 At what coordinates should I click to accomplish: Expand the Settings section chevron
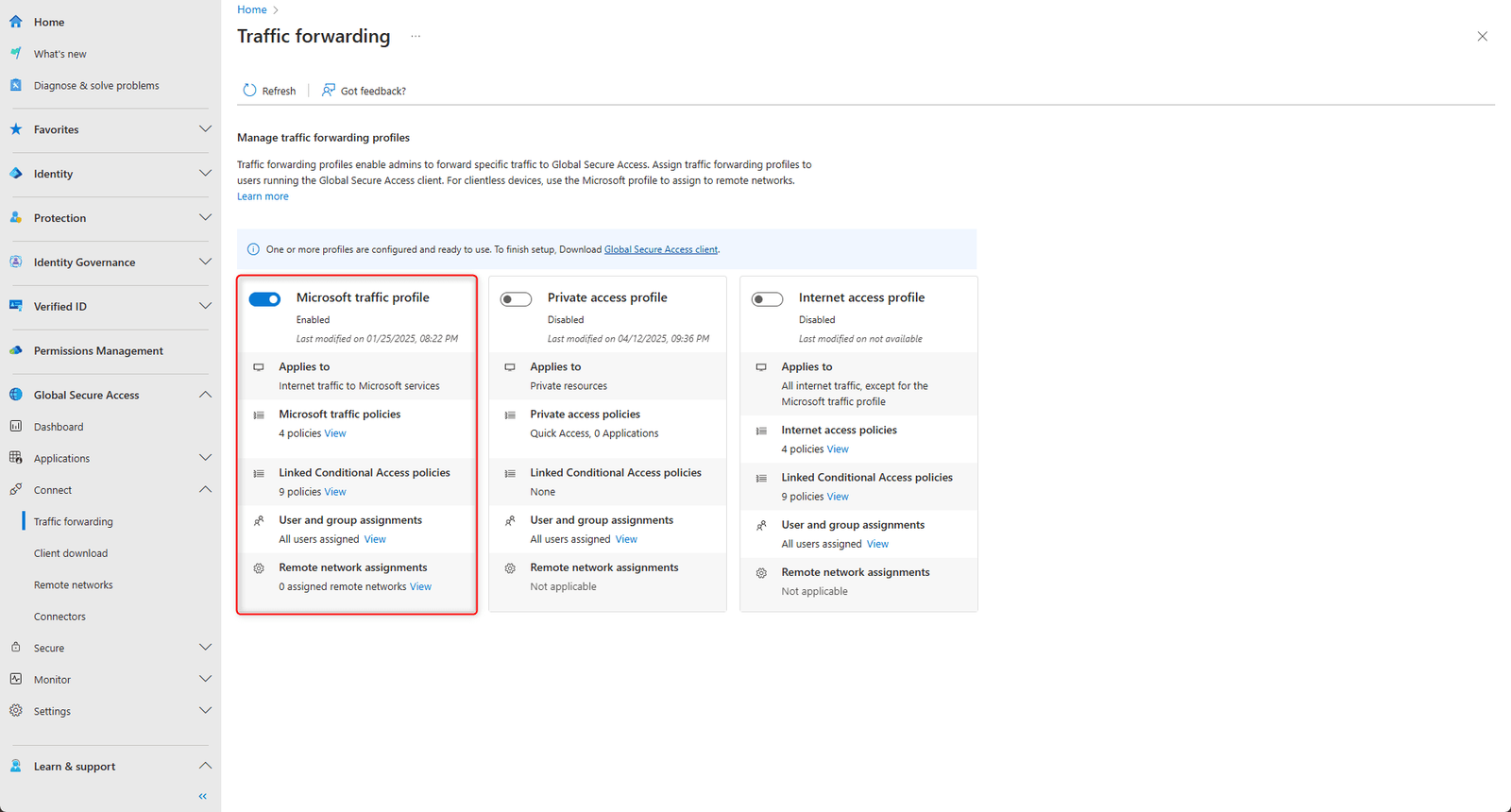click(205, 711)
